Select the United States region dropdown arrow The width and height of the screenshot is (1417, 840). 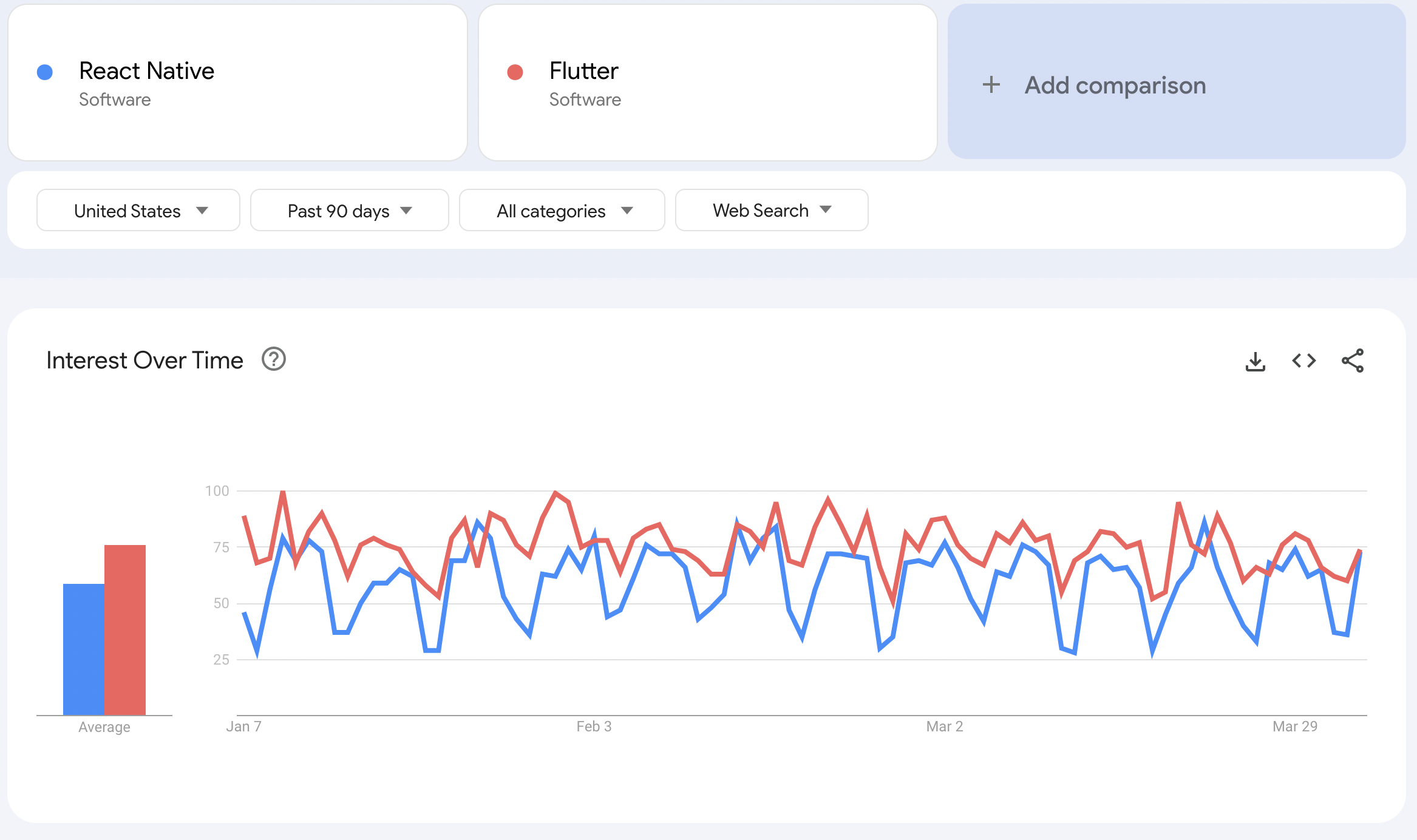(x=203, y=211)
